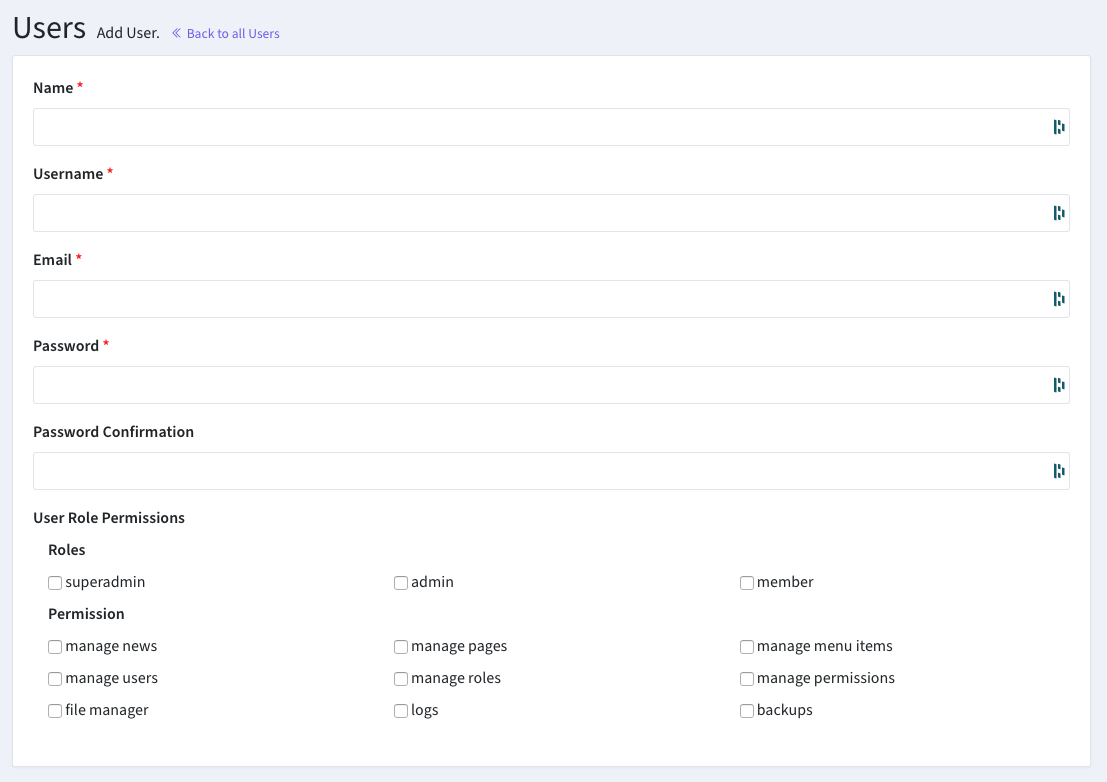This screenshot has width=1107, height=782.
Task: Enable the manage roles permission
Action: 401,679
